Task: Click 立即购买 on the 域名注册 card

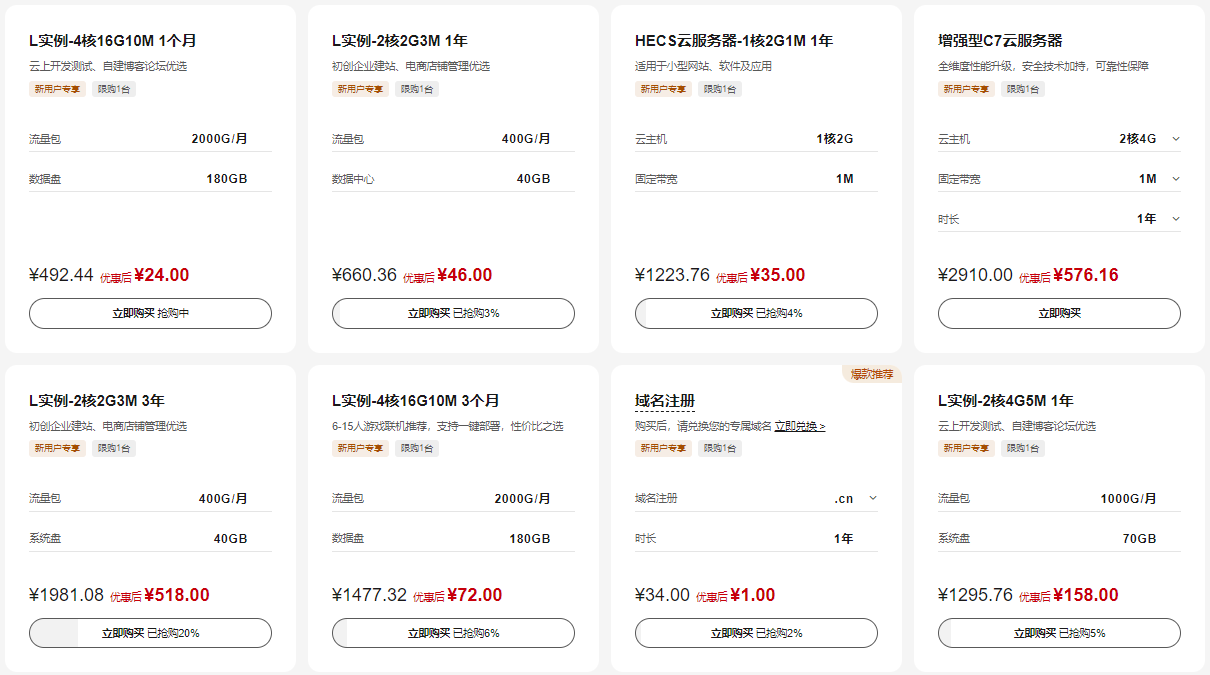Action: click(756, 633)
